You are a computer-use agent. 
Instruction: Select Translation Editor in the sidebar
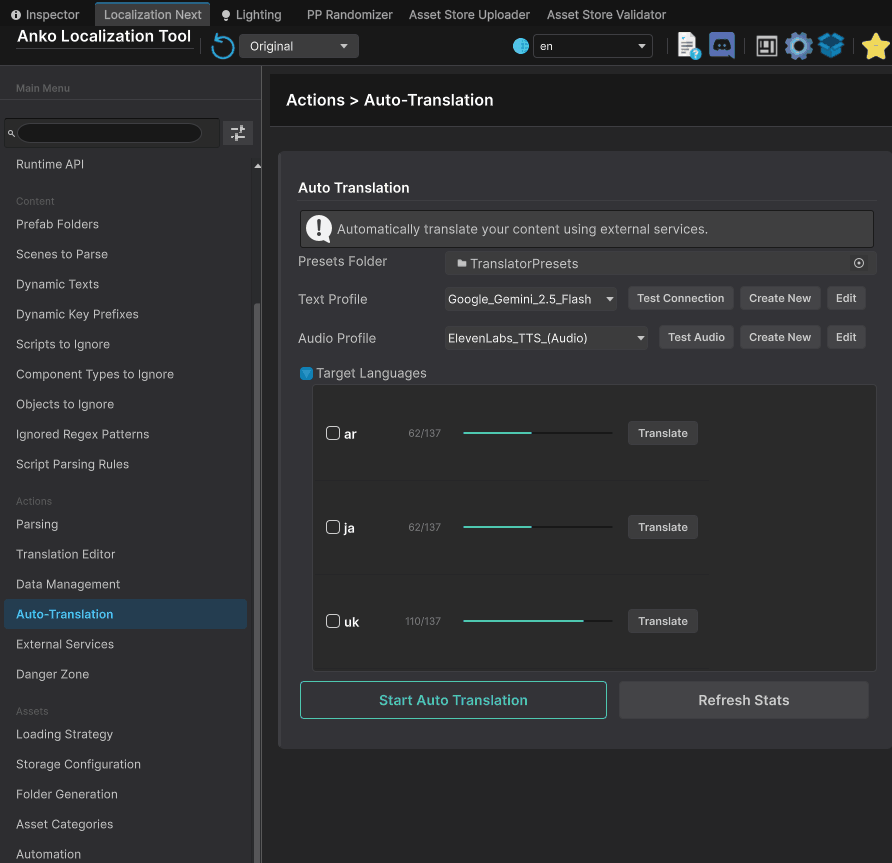coord(65,554)
